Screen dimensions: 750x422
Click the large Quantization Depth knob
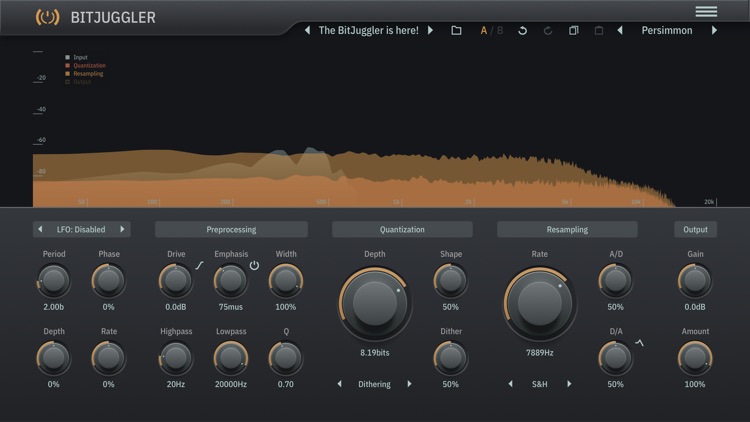375,304
